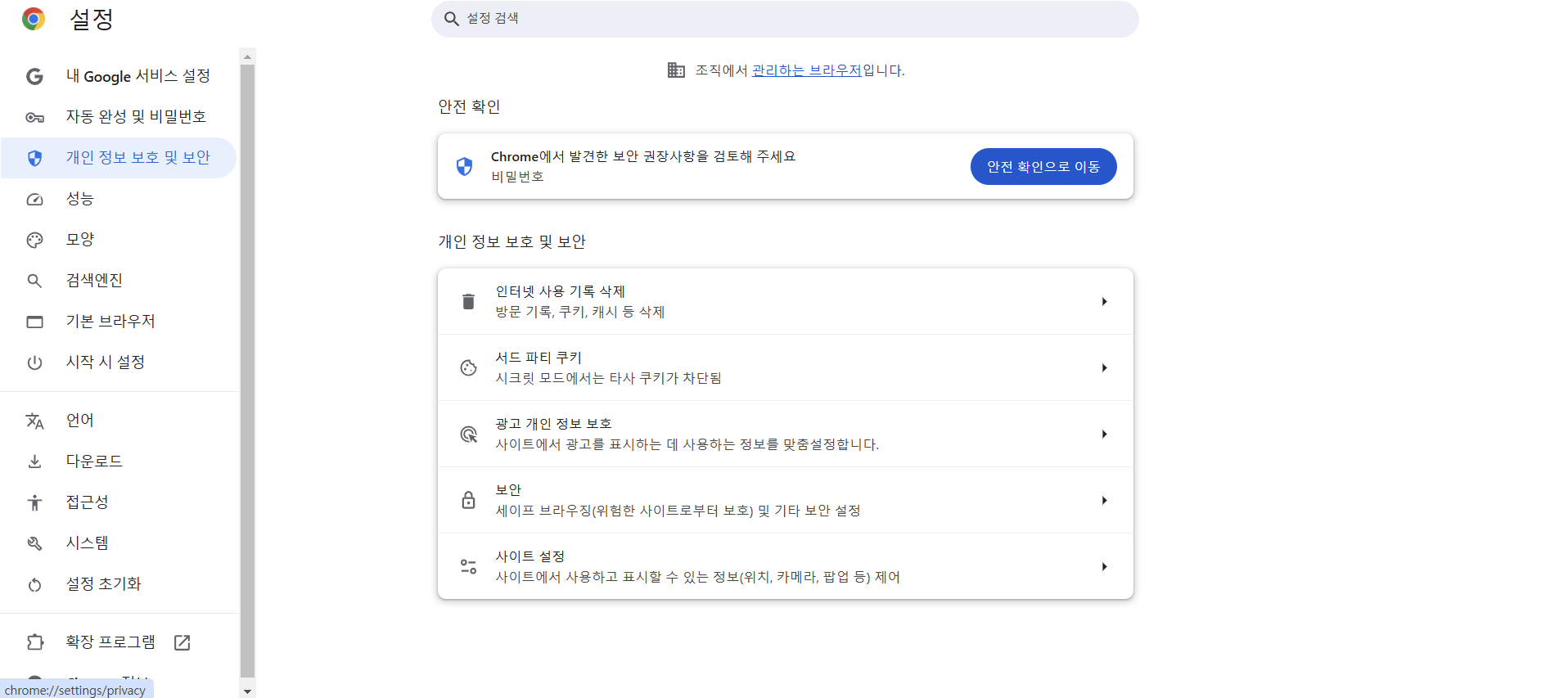The width and height of the screenshot is (1568, 698).
Task: Click sidebar scrollbar up arrow
Action: point(247,56)
